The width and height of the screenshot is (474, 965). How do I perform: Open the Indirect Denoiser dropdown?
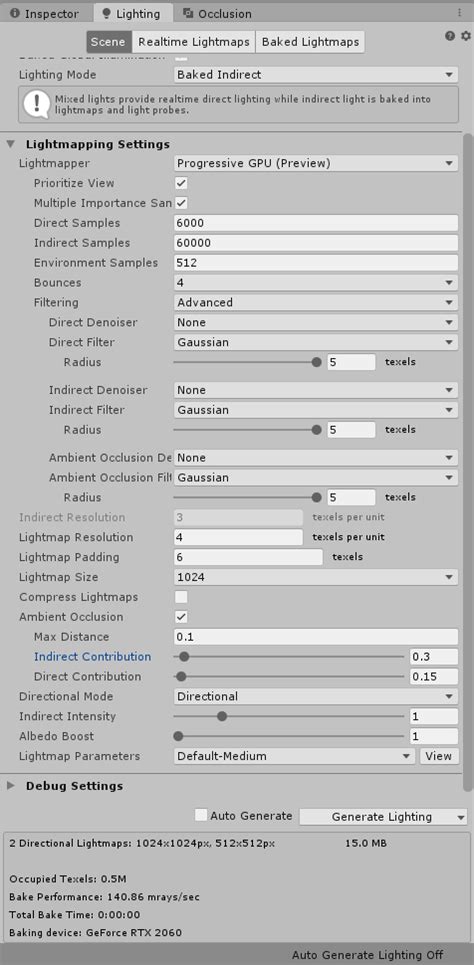pos(316,390)
